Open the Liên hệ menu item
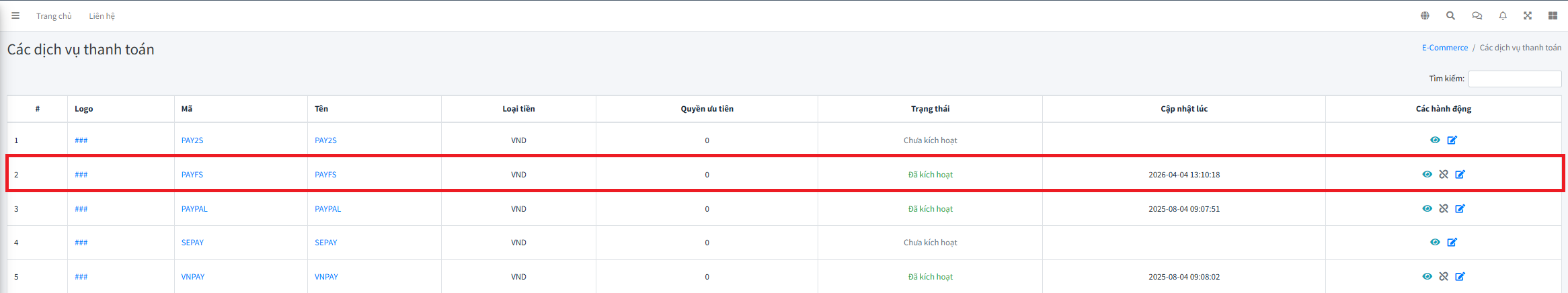1568x293 pixels. coord(102,16)
